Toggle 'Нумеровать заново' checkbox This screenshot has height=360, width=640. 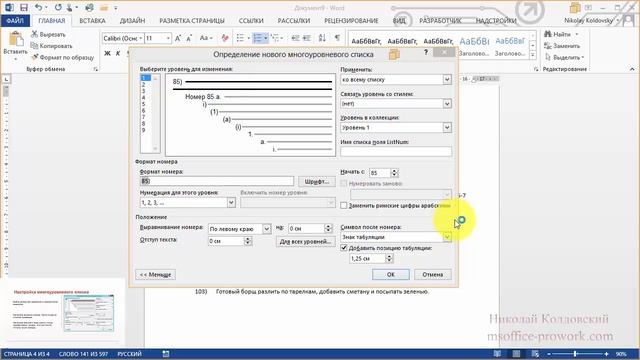[x=344, y=184]
